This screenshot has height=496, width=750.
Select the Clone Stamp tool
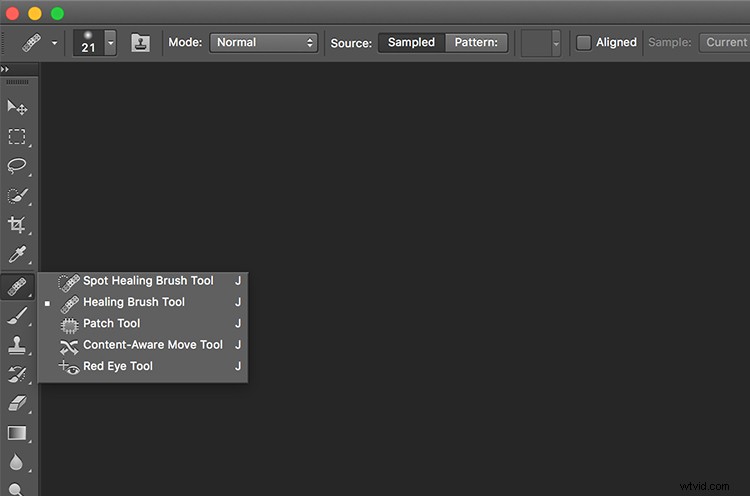coord(17,345)
